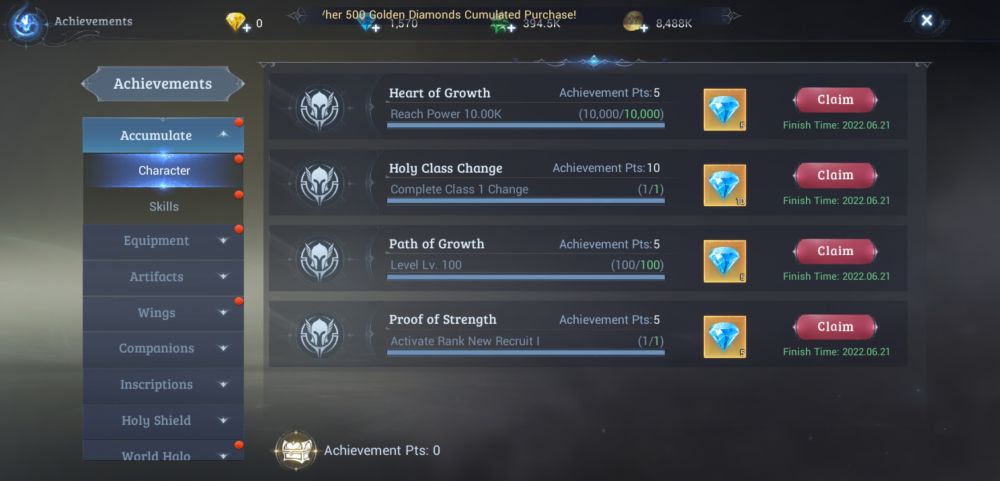Viewport: 1000px width, 481px height.
Task: Claim the Proof of Strength reward
Action: pos(835,327)
